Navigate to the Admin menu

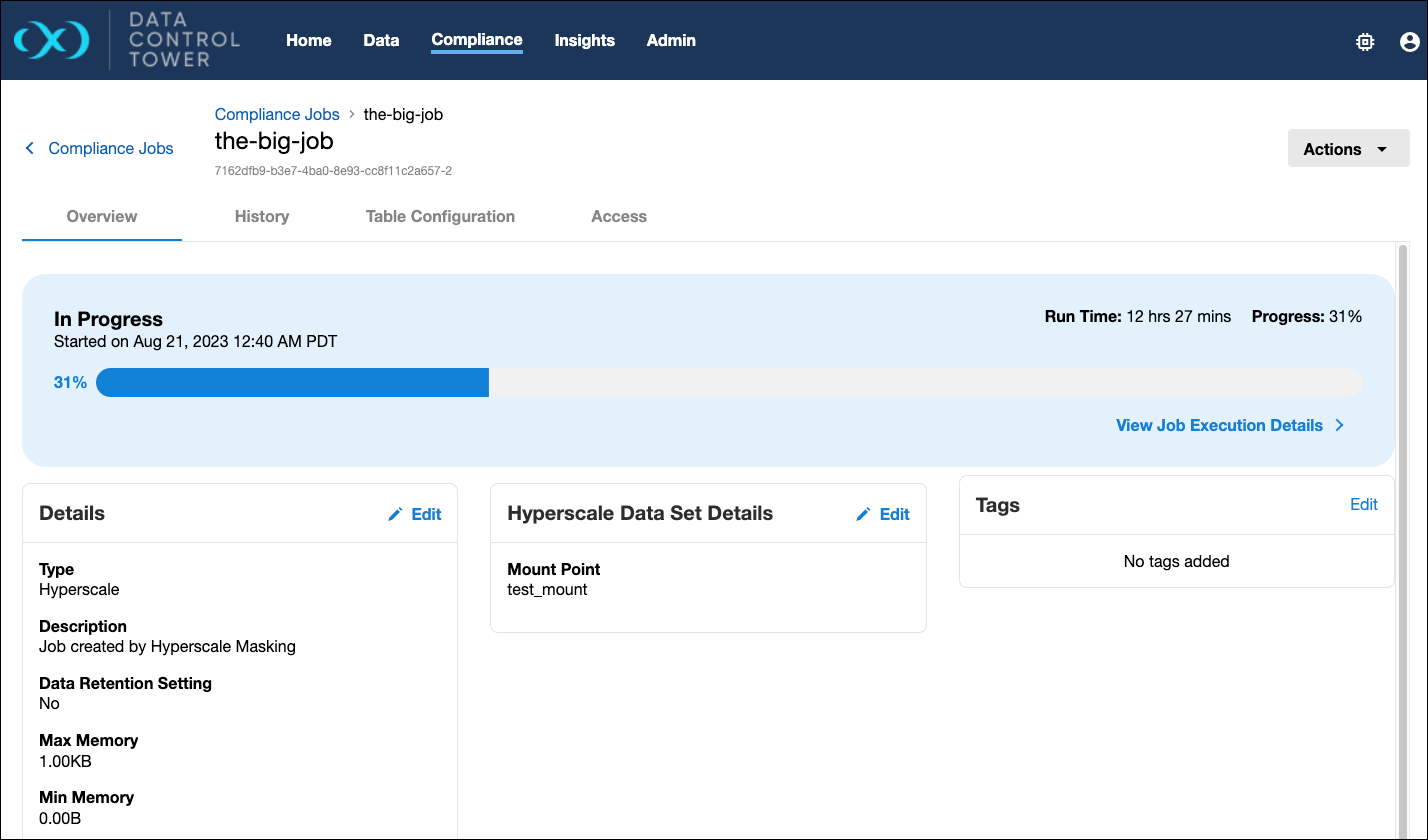671,40
